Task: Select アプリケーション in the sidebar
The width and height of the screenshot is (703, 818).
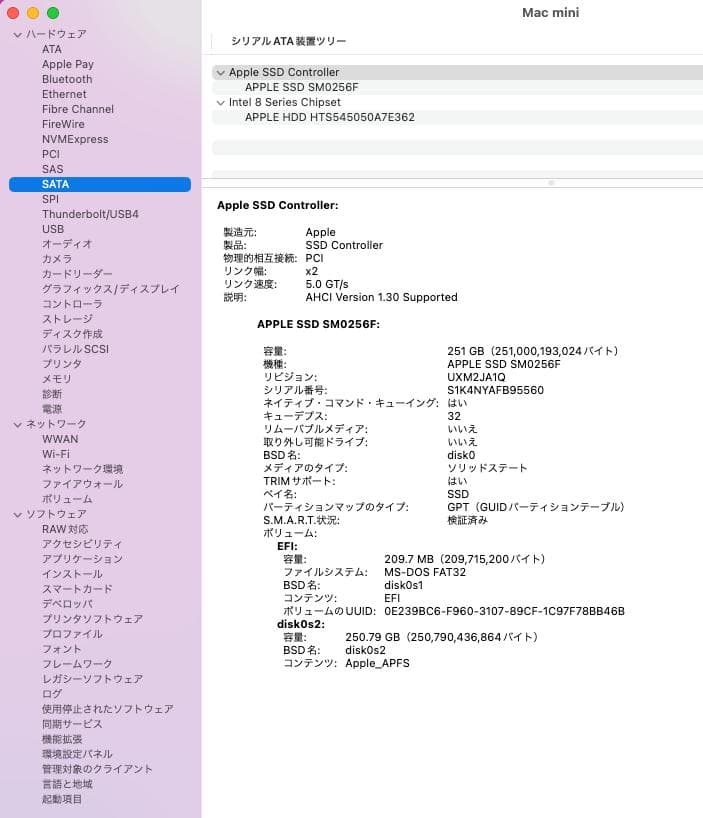Action: [82, 560]
